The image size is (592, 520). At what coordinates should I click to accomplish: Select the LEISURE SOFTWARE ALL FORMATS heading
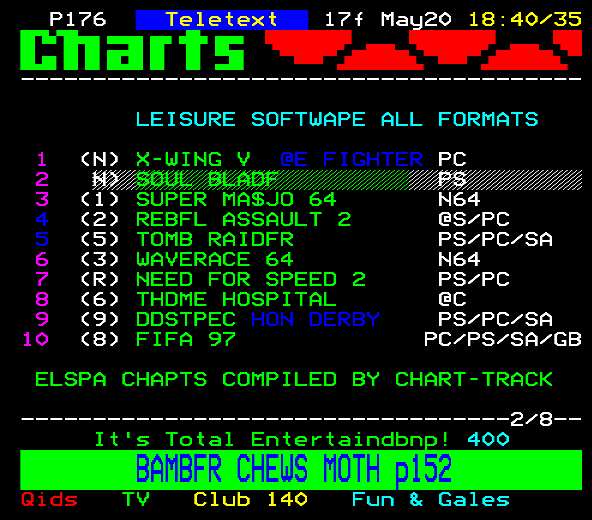click(337, 119)
